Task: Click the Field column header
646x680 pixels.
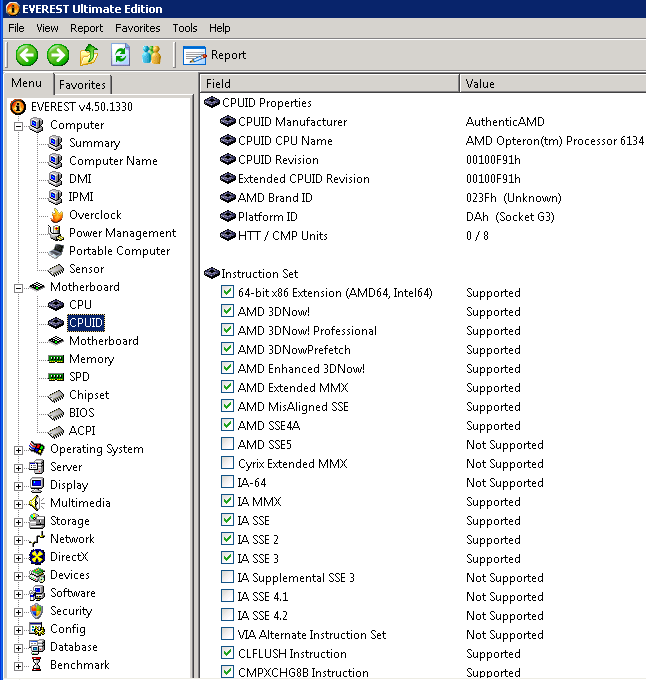Action: [x=330, y=83]
